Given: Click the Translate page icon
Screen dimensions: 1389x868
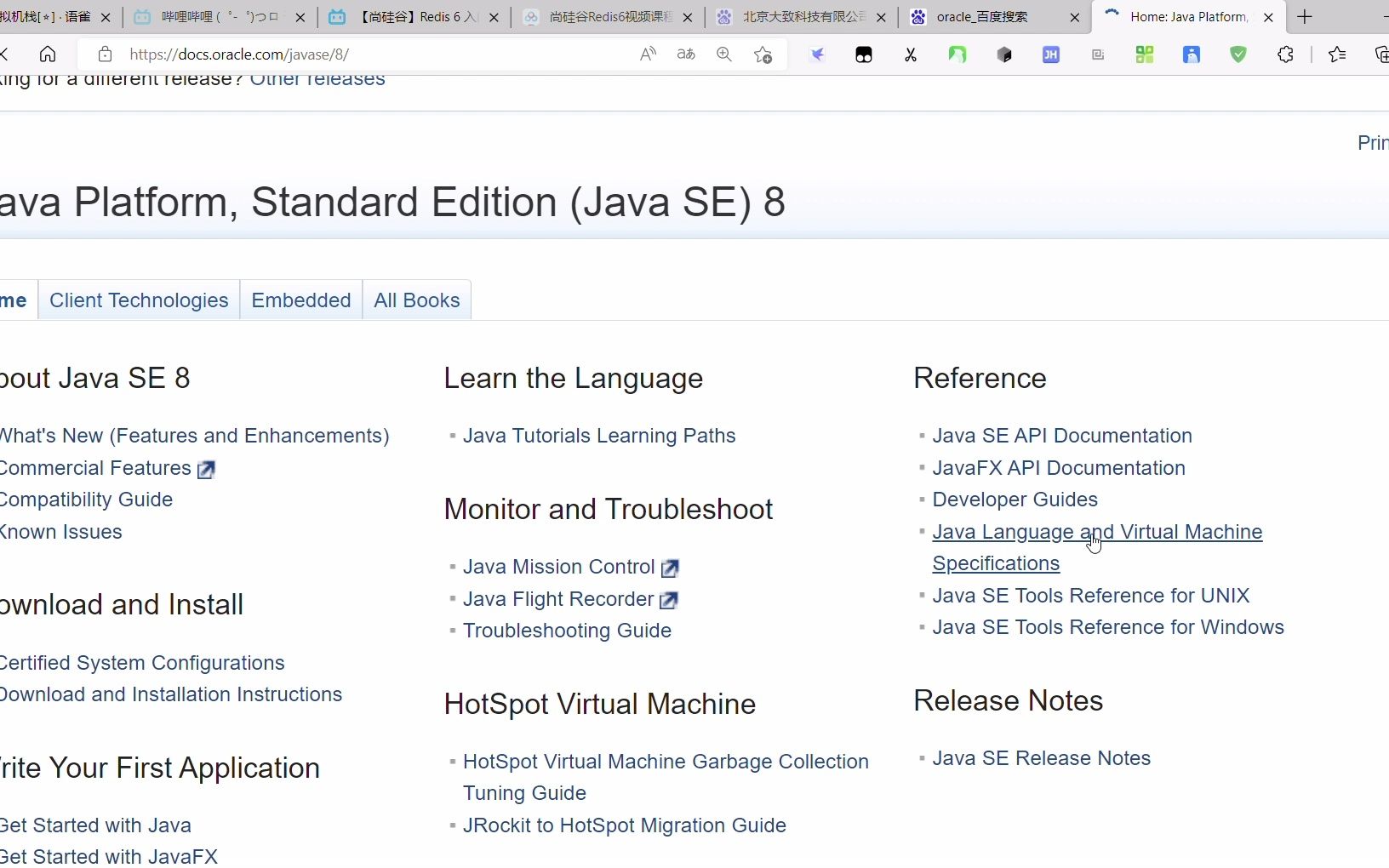Looking at the screenshot, I should coord(686,54).
